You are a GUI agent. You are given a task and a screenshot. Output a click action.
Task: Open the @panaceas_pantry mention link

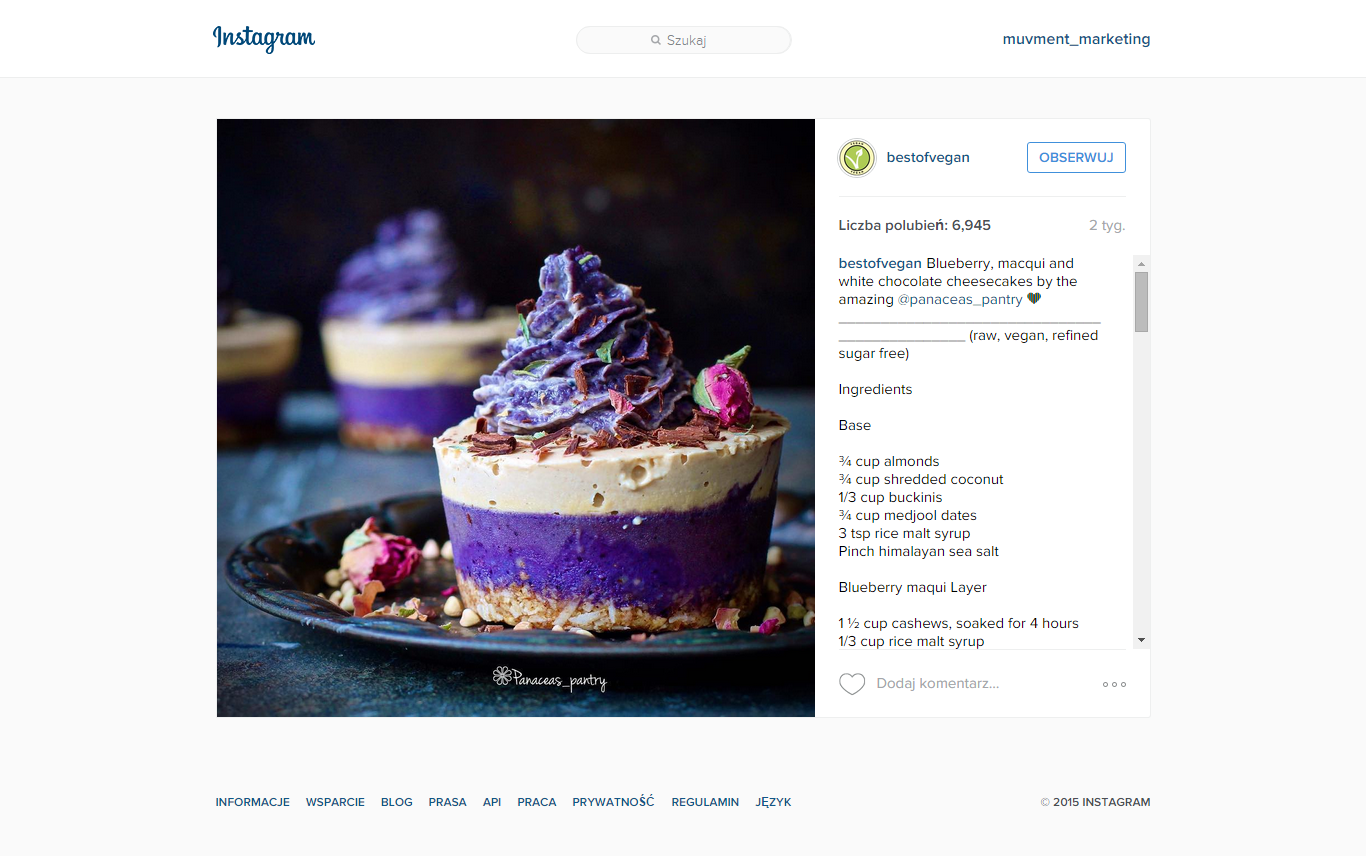(960, 299)
